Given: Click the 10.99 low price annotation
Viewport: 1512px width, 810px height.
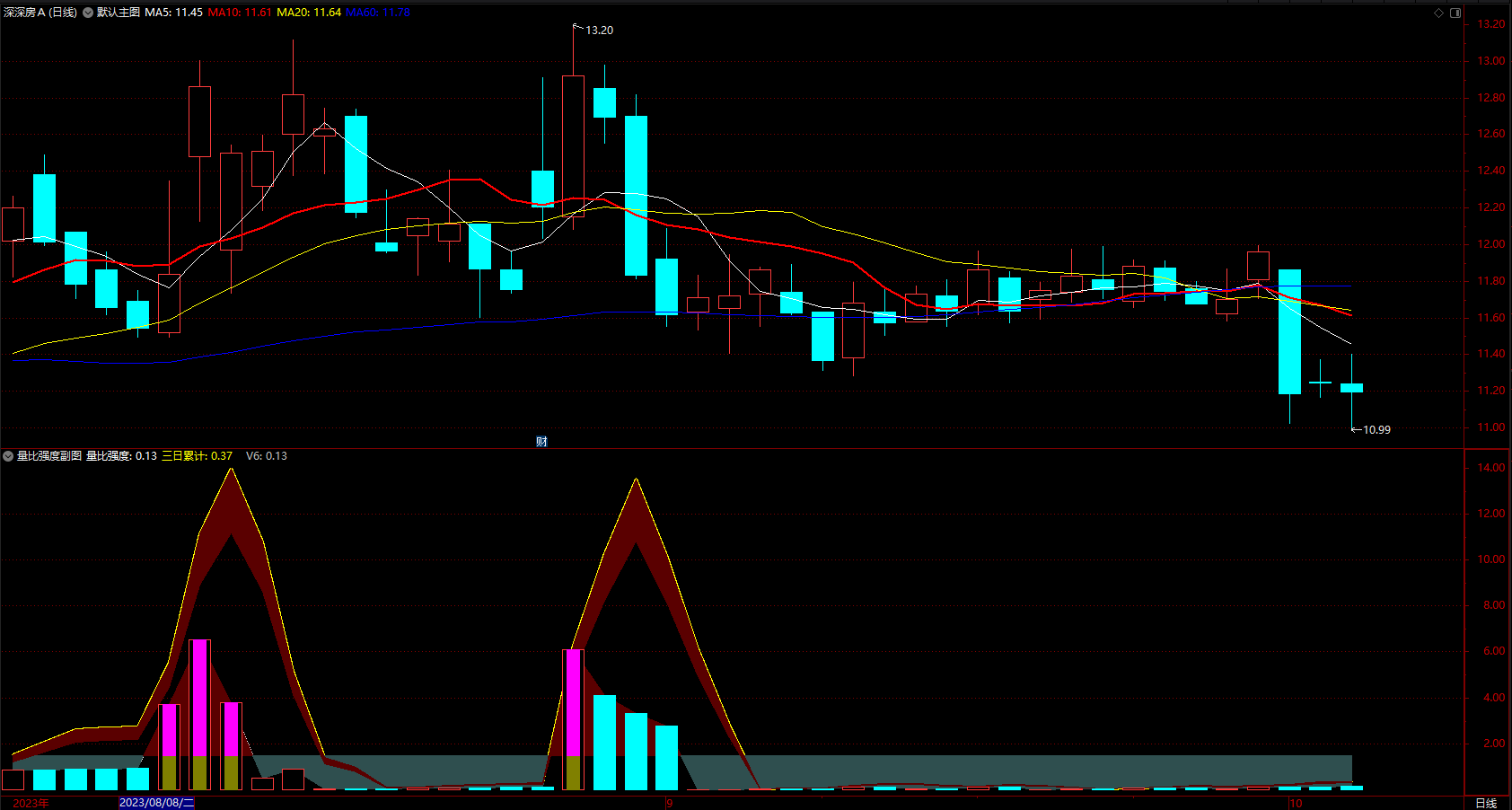Looking at the screenshot, I should point(1376,430).
